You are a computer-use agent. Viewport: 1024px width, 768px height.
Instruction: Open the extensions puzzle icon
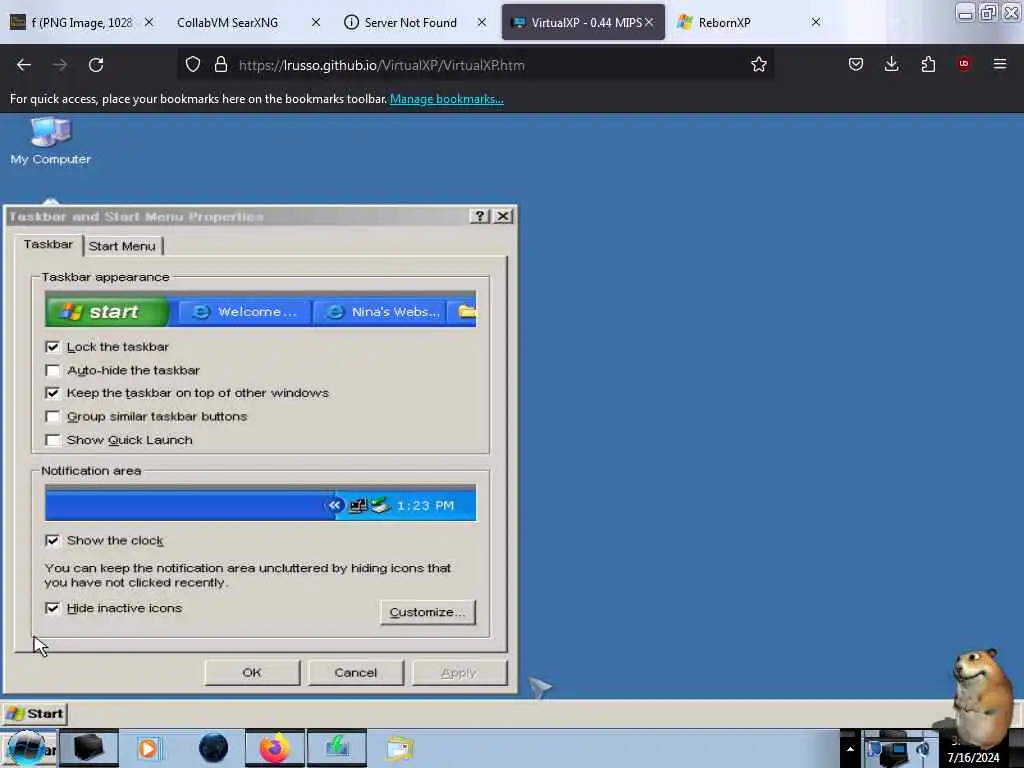pos(928,64)
